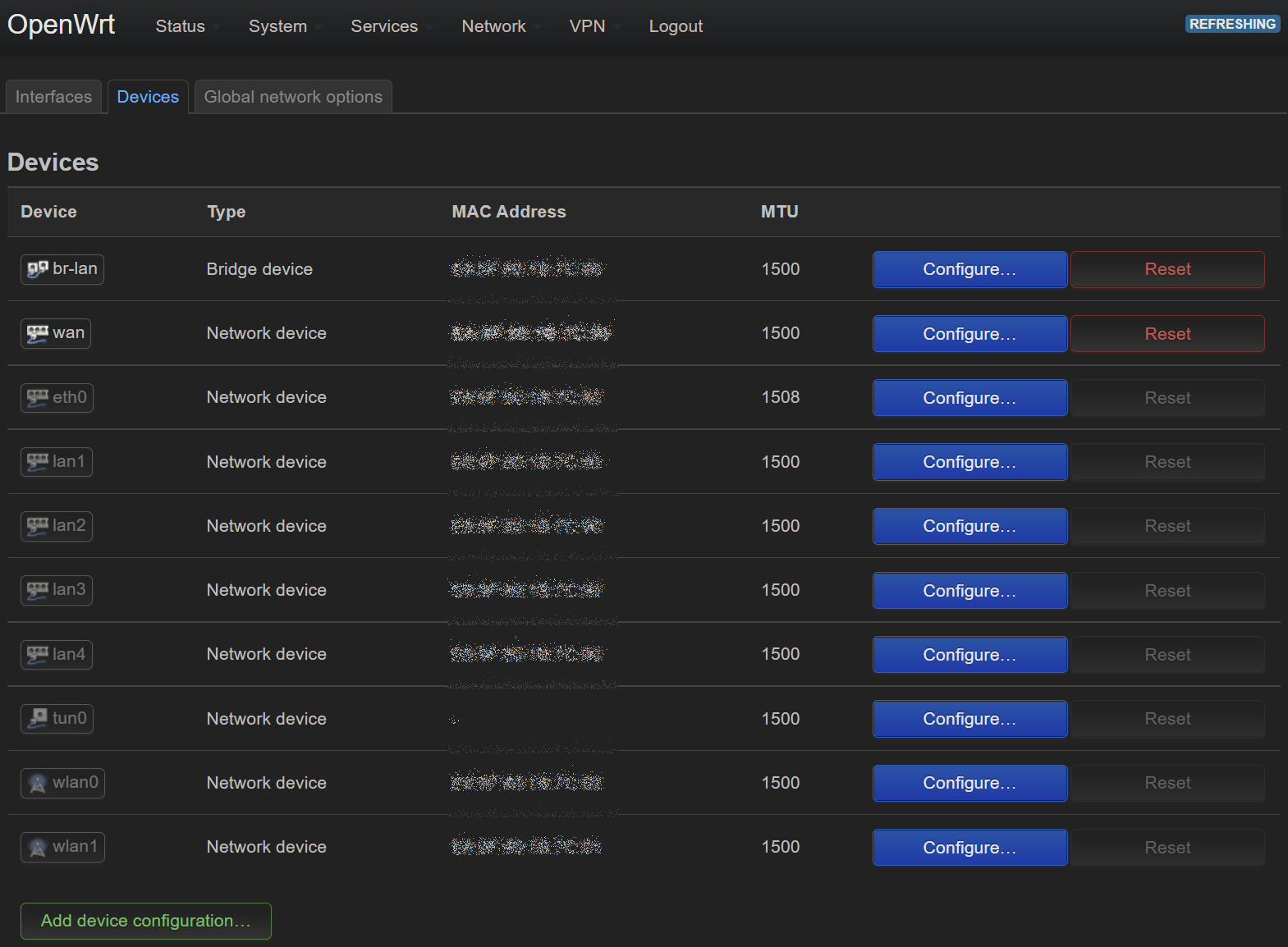The height and width of the screenshot is (947, 1288).
Task: Select the Devices tab
Action: pos(148,97)
